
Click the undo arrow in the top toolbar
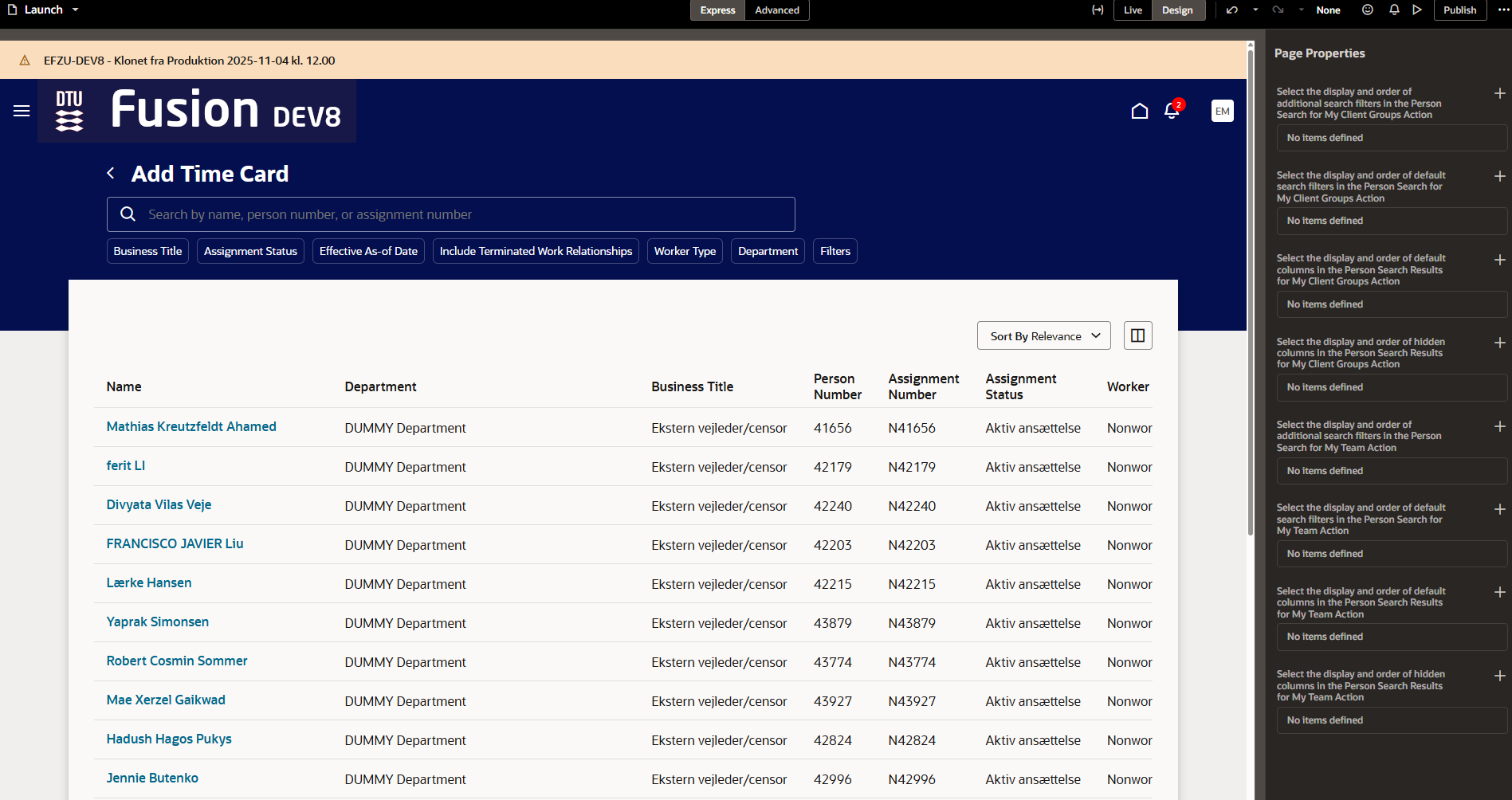pos(1232,10)
